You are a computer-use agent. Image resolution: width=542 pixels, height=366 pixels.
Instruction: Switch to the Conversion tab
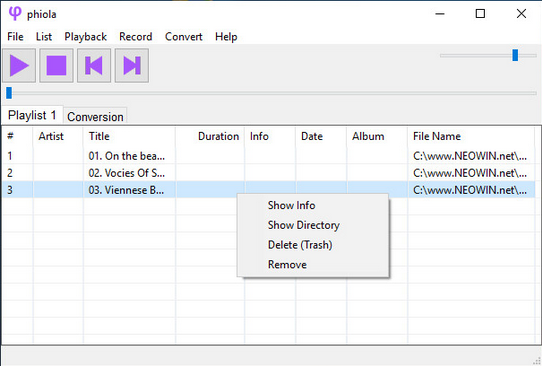95,116
